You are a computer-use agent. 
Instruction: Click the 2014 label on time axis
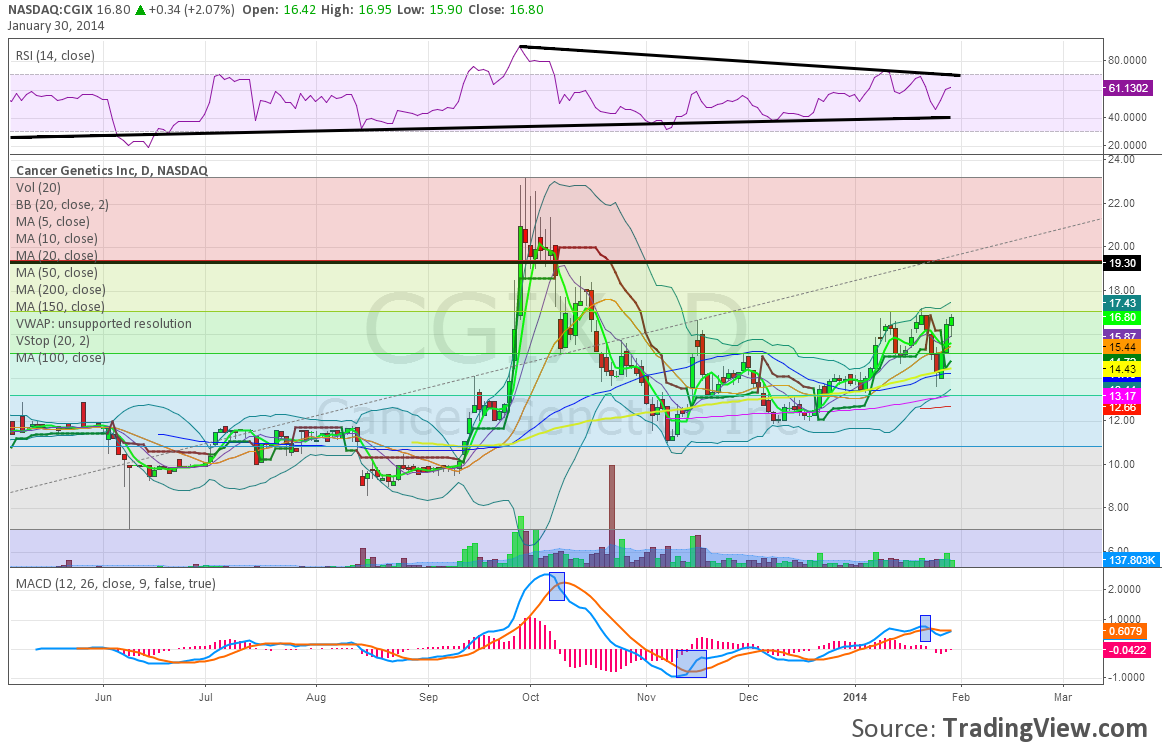tap(854, 697)
